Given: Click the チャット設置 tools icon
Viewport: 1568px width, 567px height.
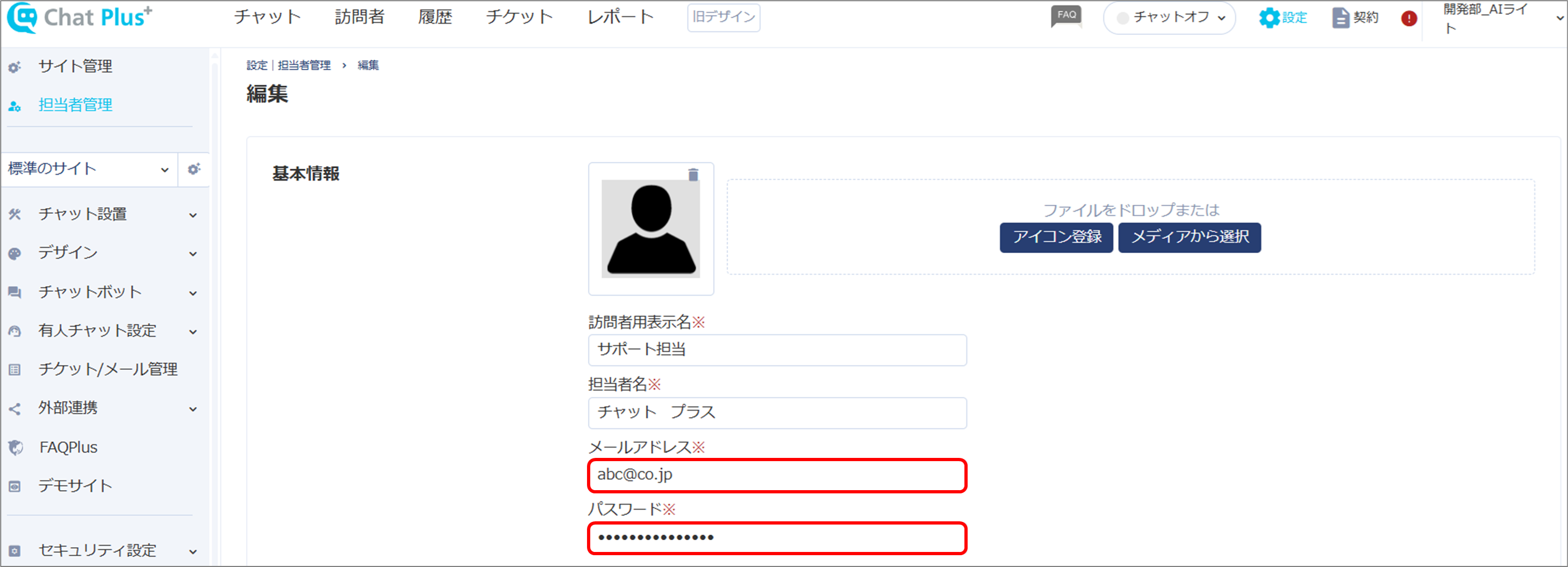Looking at the screenshot, I should click(x=15, y=214).
